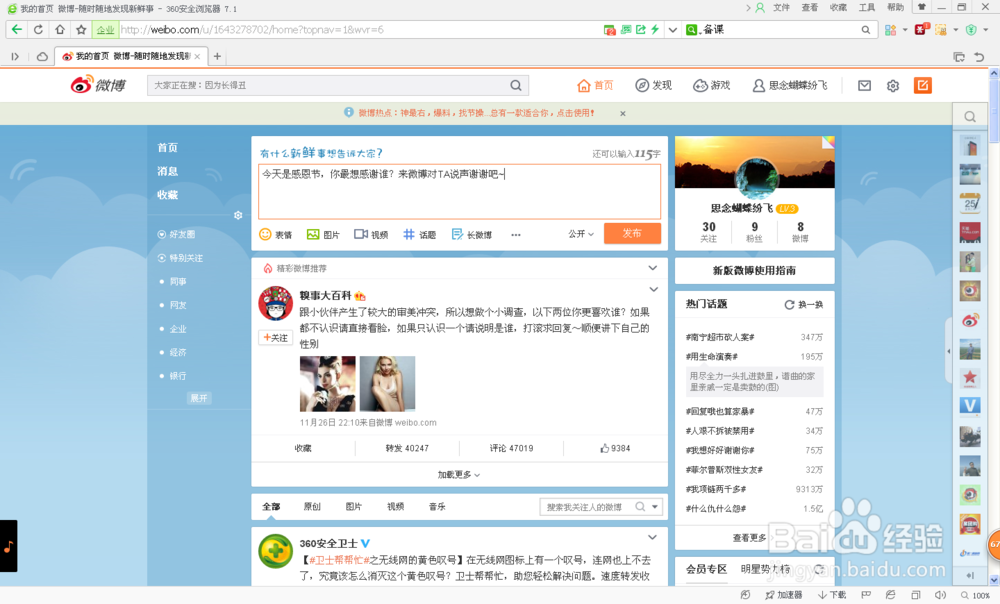
Task: Insert emoji with 表情 icon
Action: [x=276, y=234]
